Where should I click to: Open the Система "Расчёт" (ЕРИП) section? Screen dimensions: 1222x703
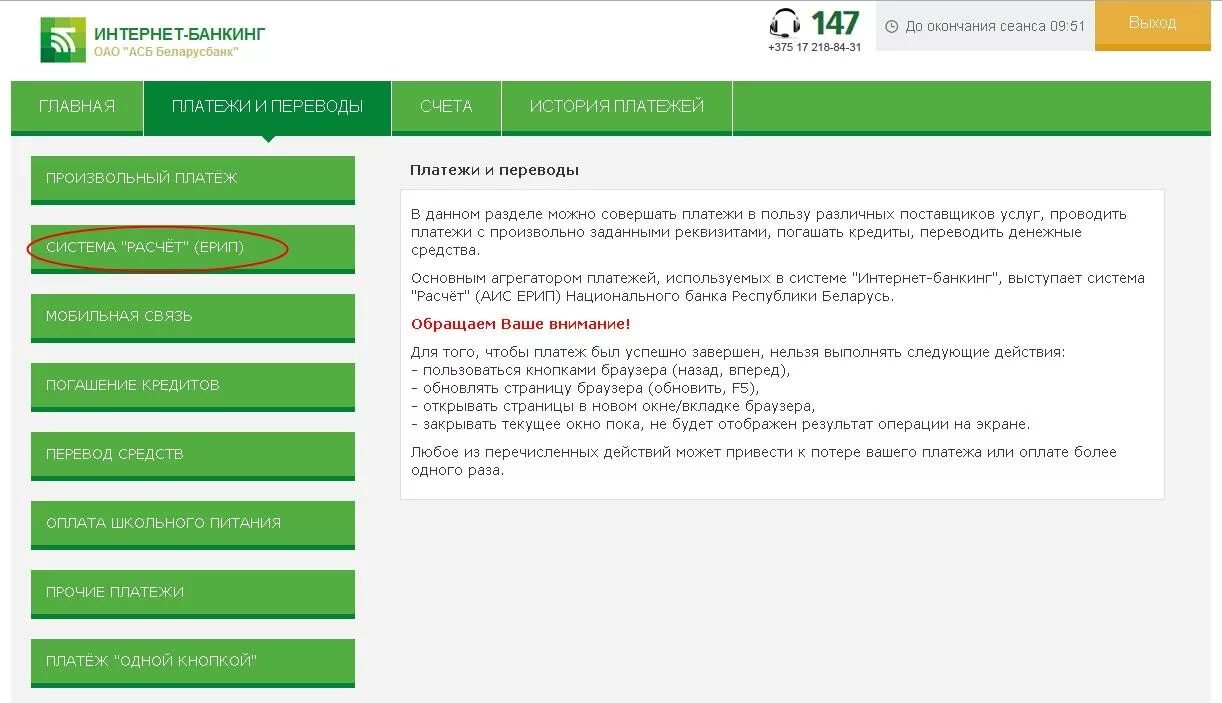click(x=192, y=247)
